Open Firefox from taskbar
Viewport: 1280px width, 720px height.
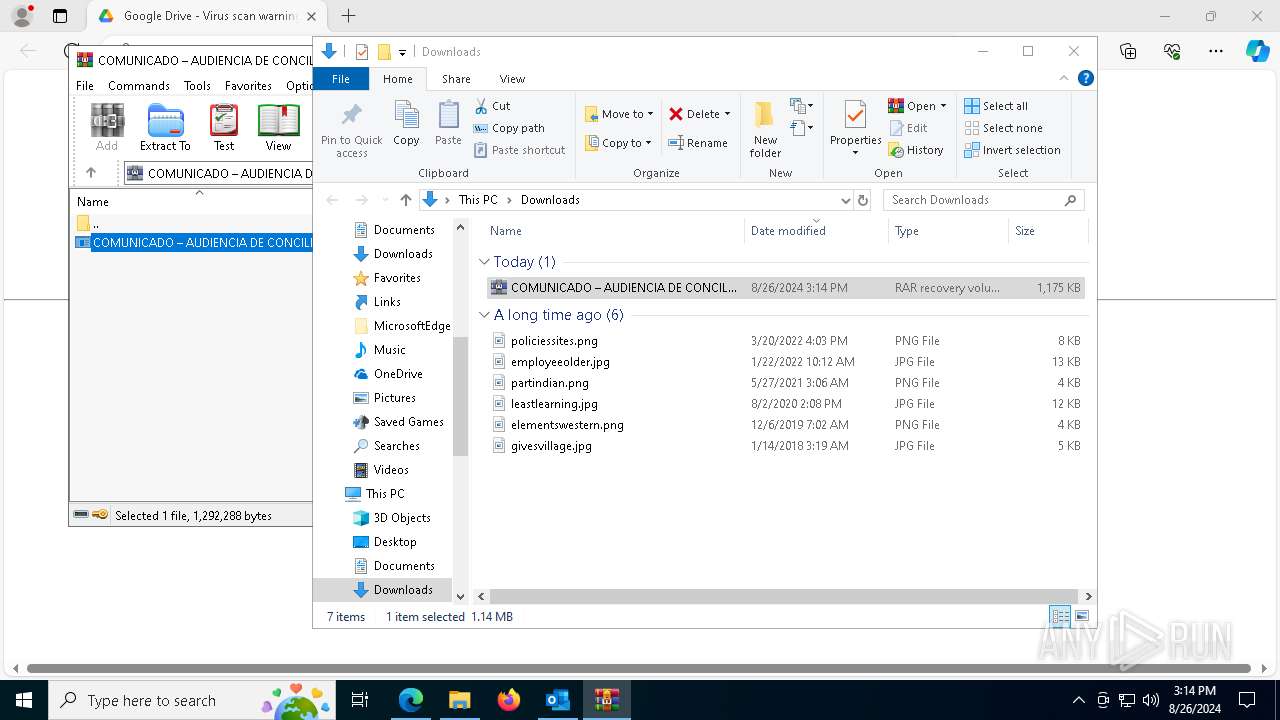pos(509,700)
